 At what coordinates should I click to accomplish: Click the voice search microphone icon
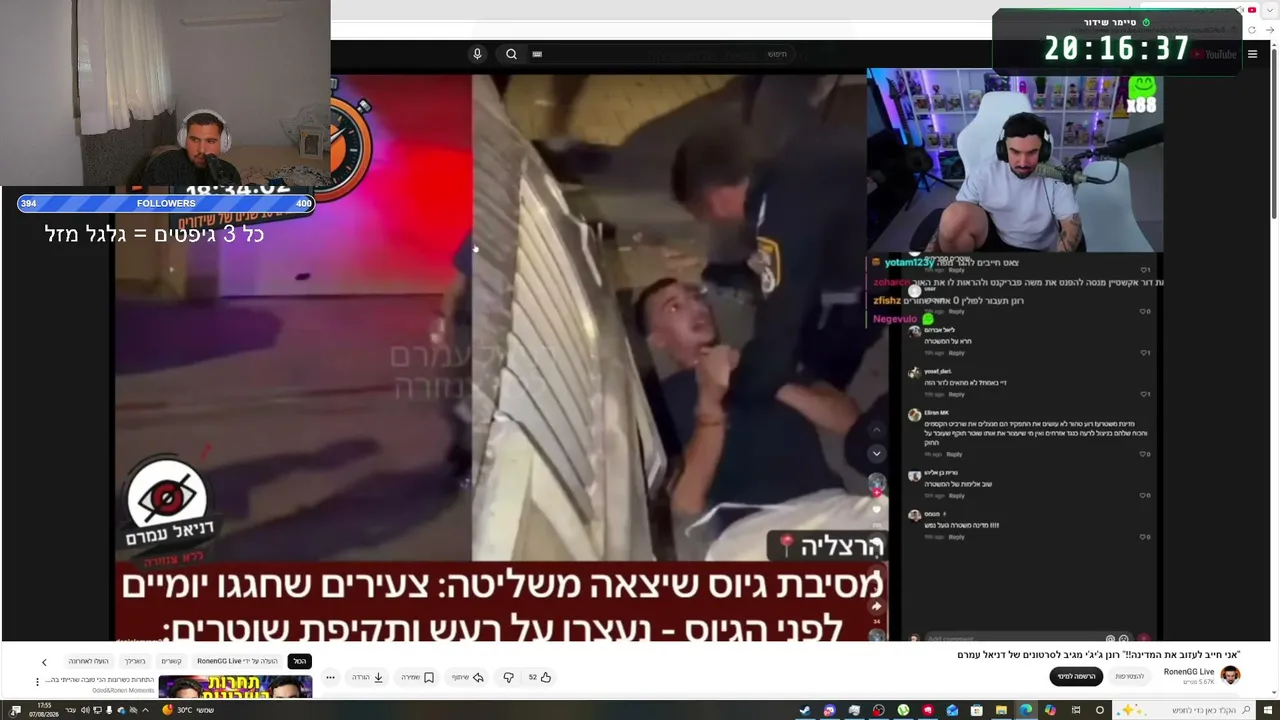point(477,54)
